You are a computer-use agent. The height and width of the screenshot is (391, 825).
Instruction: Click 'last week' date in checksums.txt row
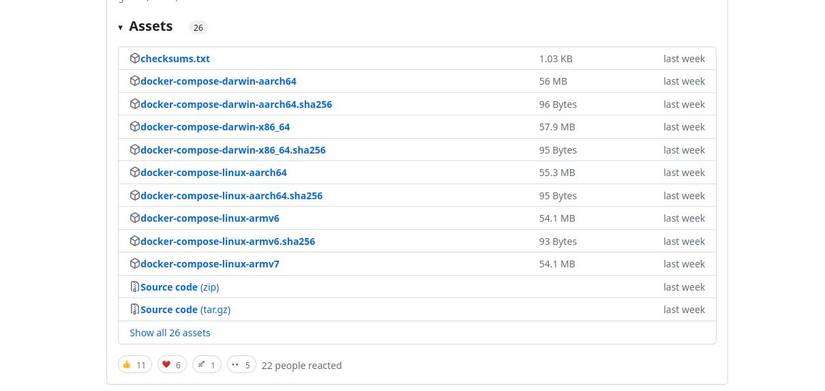(x=684, y=58)
